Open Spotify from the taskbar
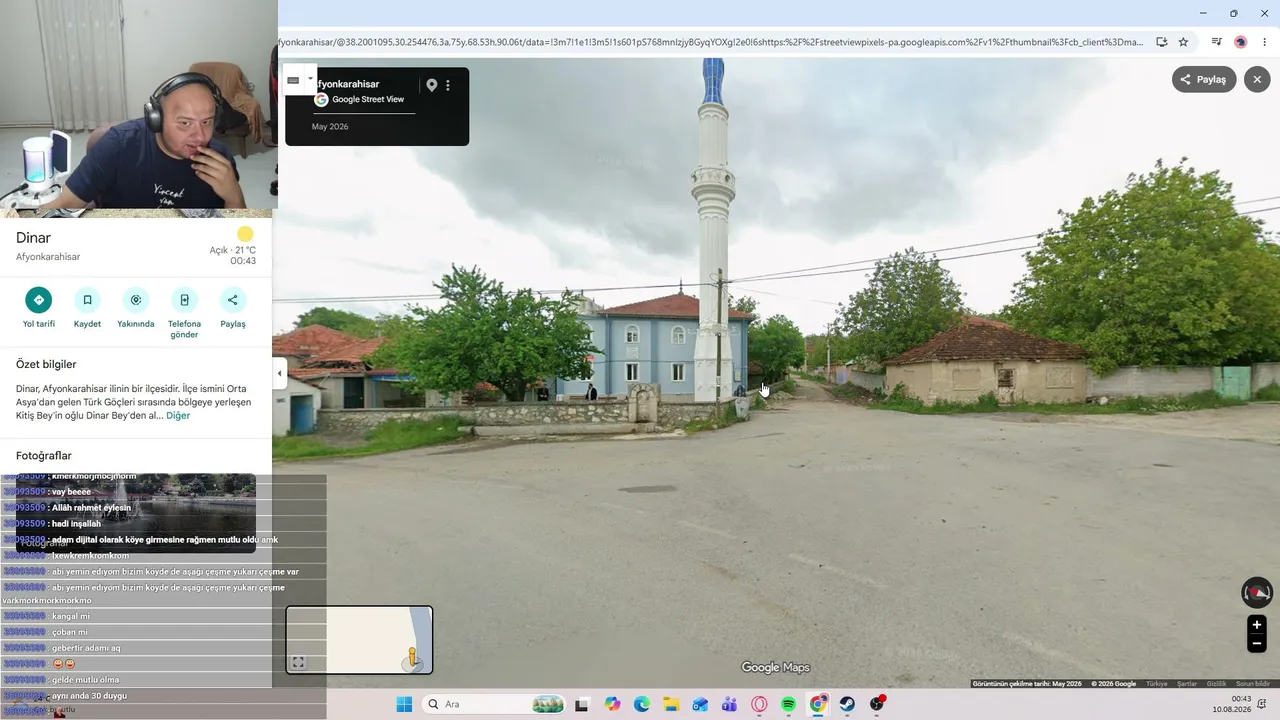This screenshot has height=720, width=1280. (x=788, y=704)
